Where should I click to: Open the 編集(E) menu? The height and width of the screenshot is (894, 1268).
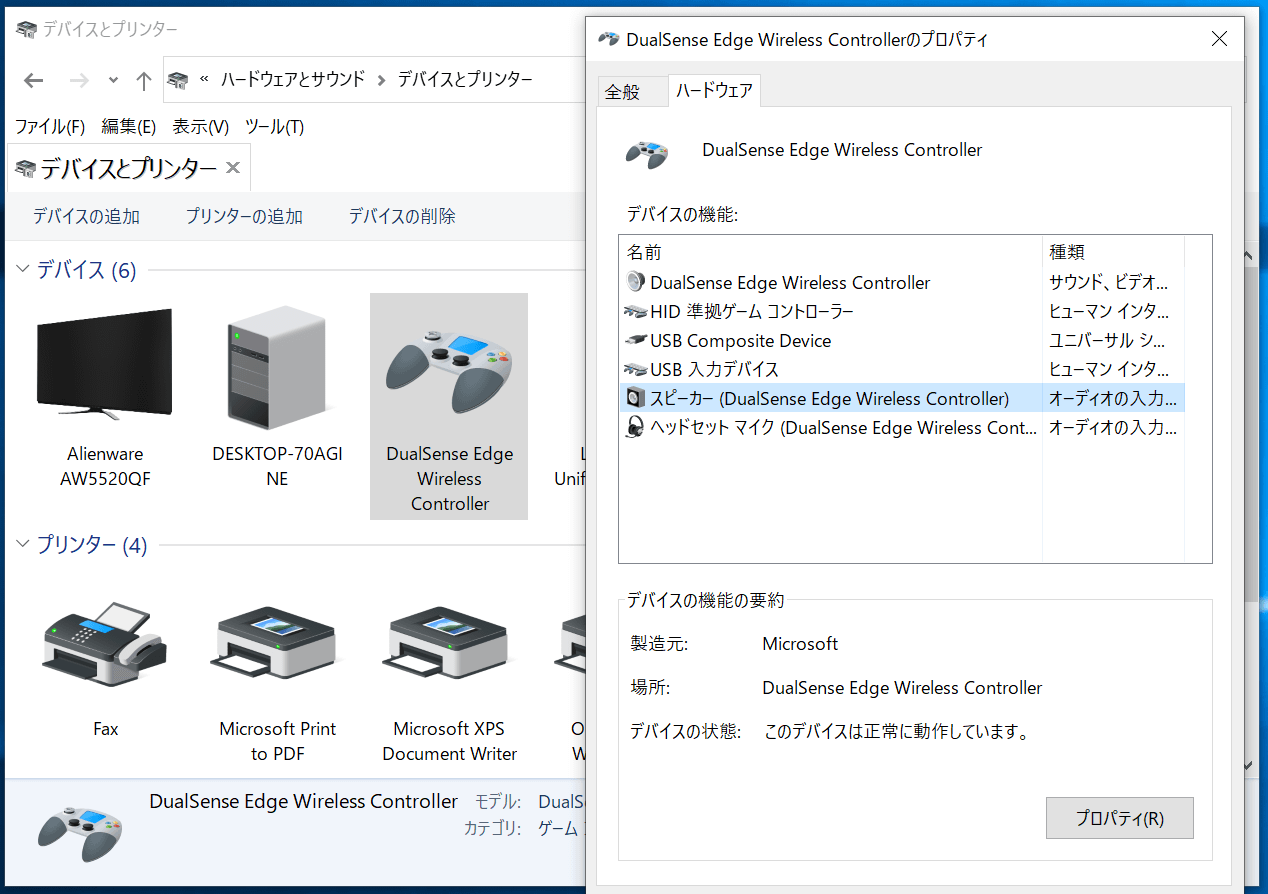click(x=129, y=127)
